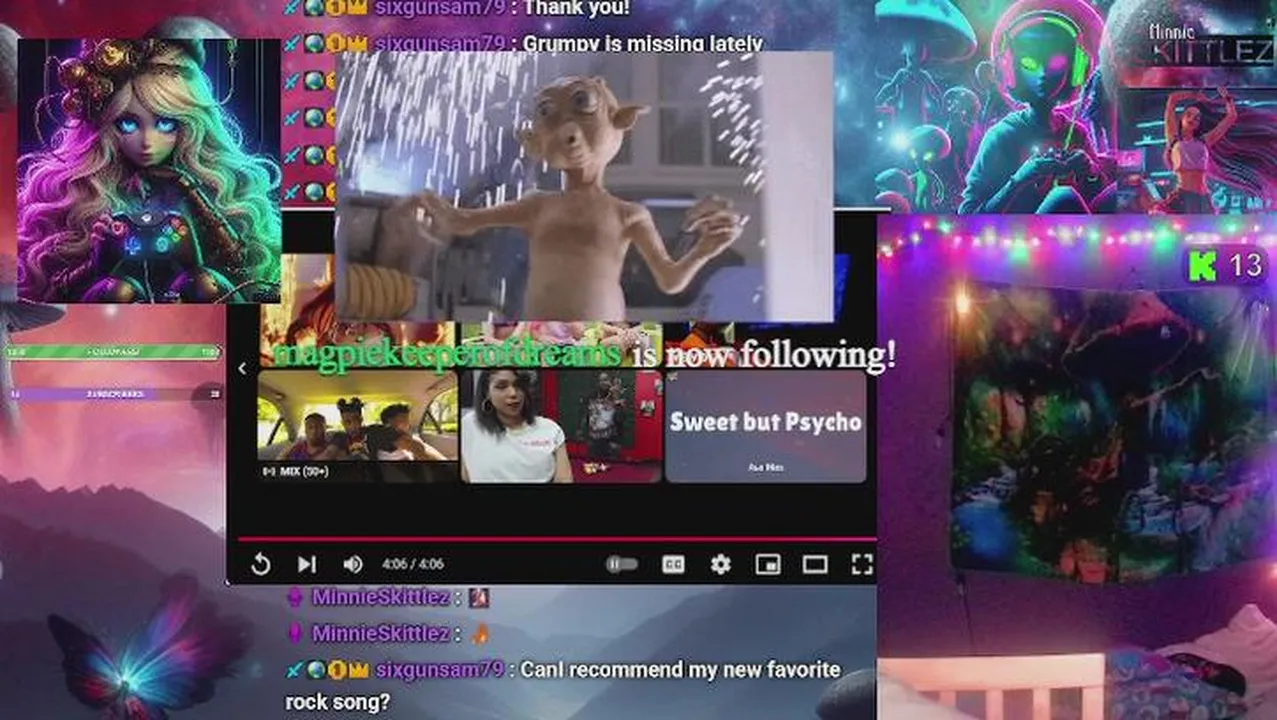This screenshot has width=1277, height=720.
Task: Click the crown badge beside the rock song message
Action: click(359, 669)
